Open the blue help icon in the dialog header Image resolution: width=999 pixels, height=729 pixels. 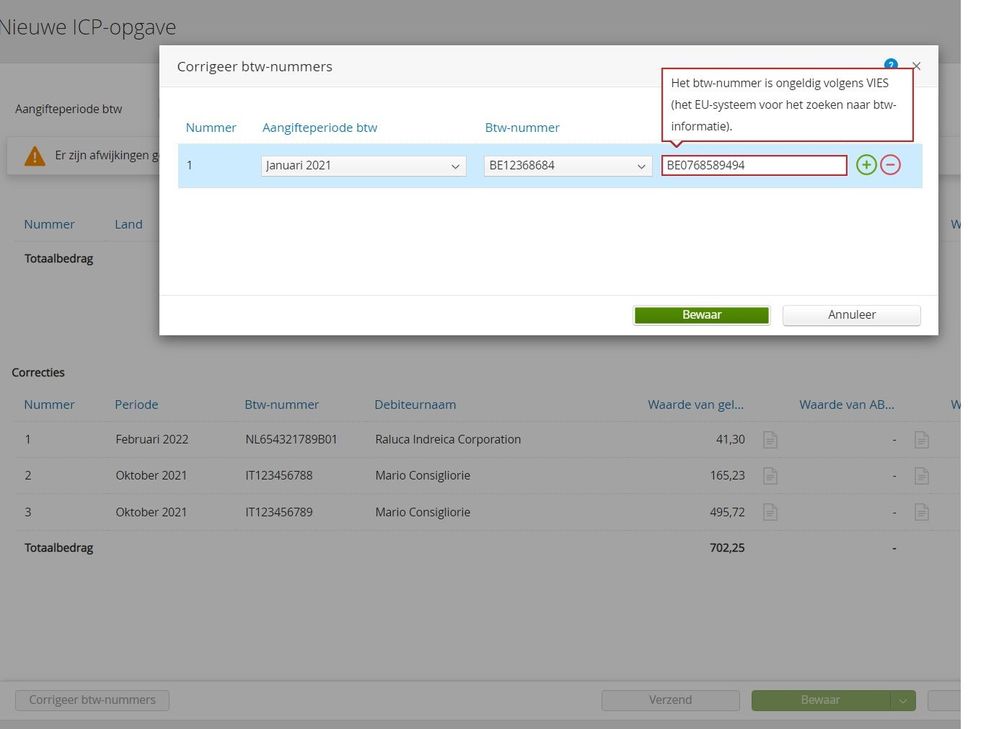[x=891, y=64]
